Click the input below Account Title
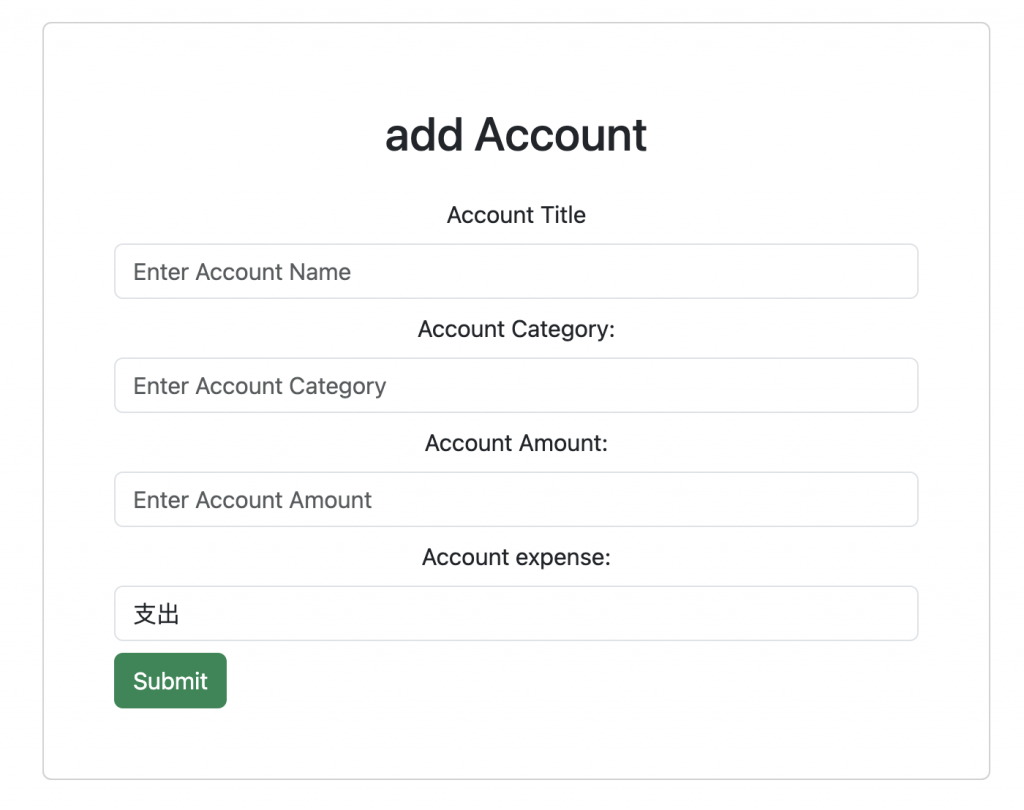The image size is (1024, 810). tap(516, 271)
